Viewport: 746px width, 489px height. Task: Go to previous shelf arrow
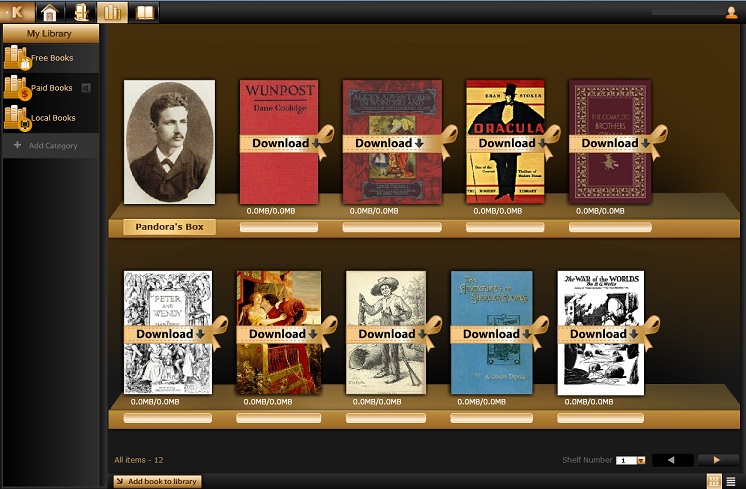click(672, 460)
